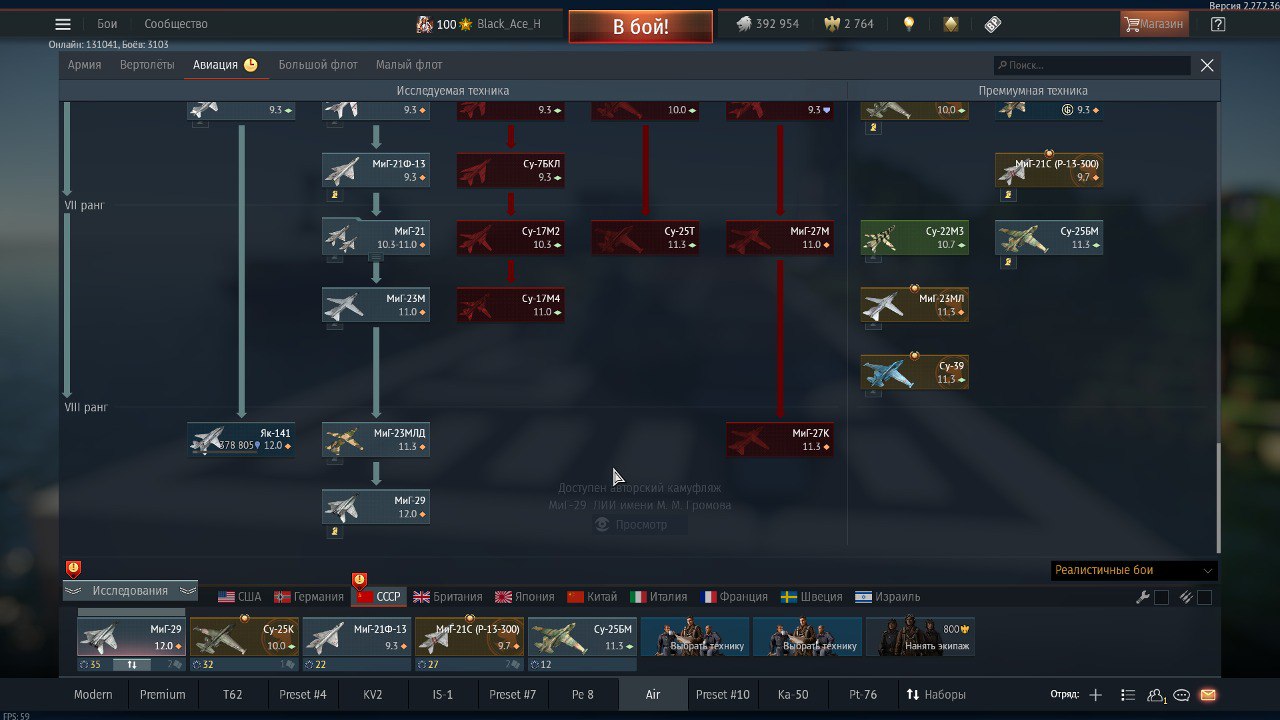Select the Су-17М4 aircraft card
Image resolution: width=1280 pixels, height=720 pixels.
pos(511,305)
